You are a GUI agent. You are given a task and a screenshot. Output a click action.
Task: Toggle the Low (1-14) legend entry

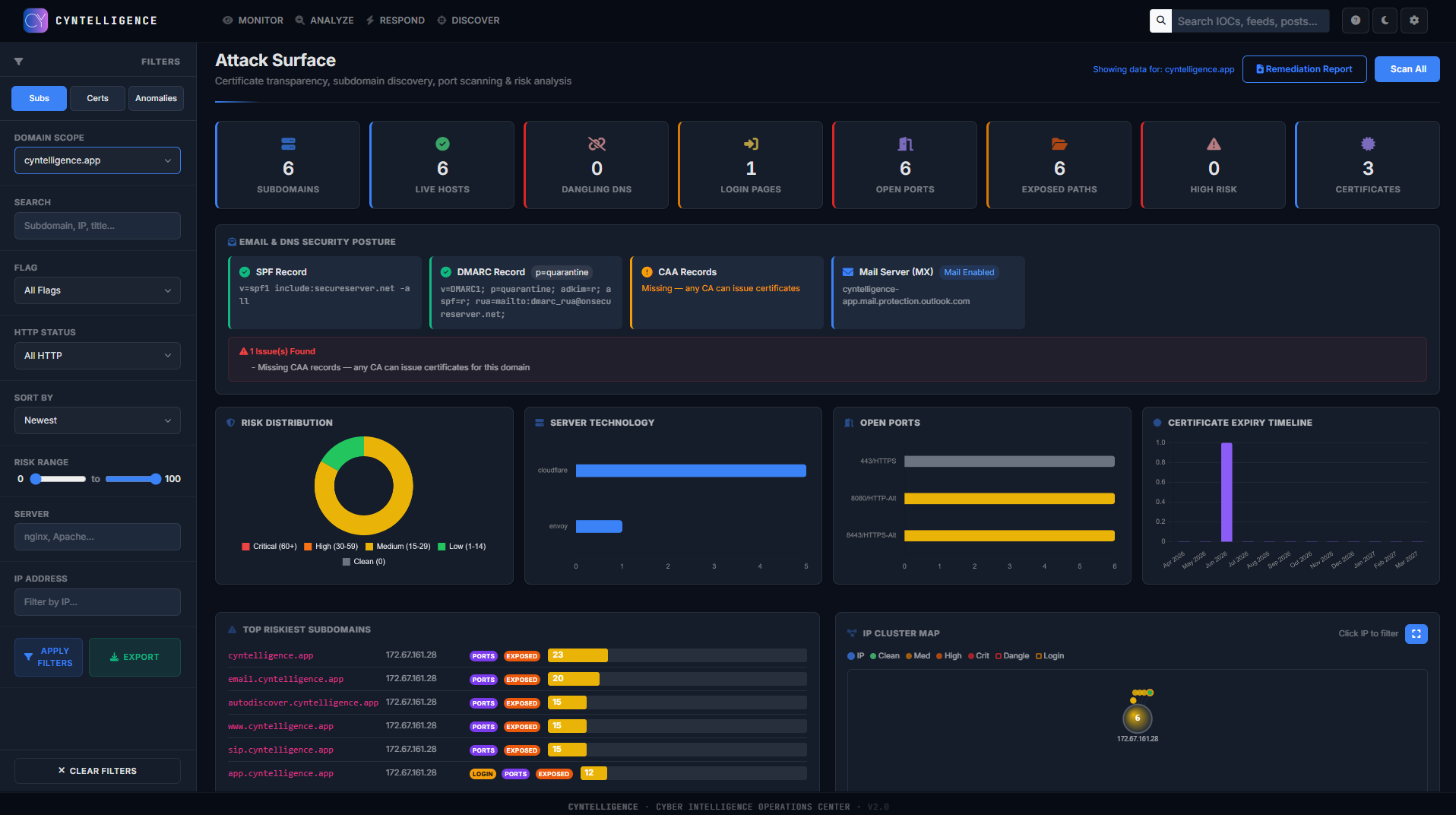(462, 547)
